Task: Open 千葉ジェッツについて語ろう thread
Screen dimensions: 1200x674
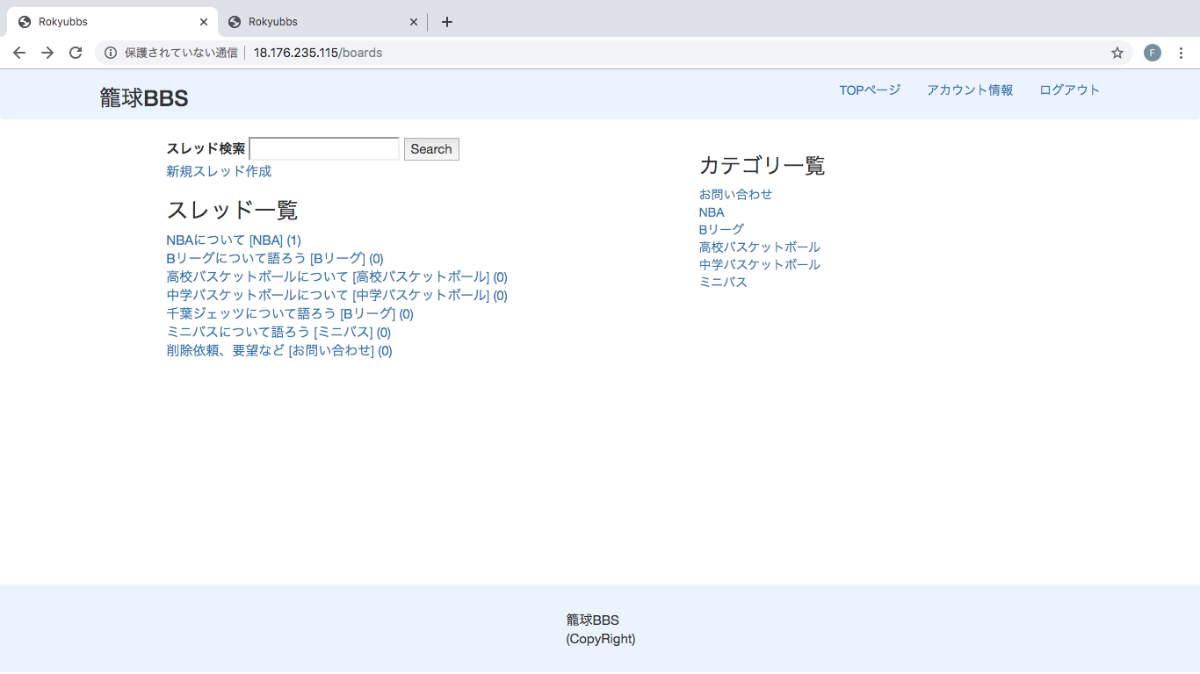Action: (251, 314)
